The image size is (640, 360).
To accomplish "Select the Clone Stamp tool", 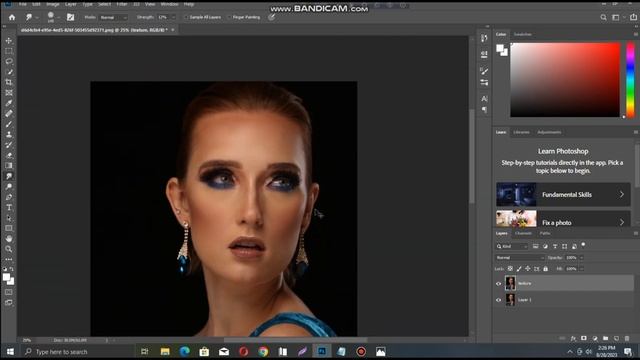I will coord(9,134).
